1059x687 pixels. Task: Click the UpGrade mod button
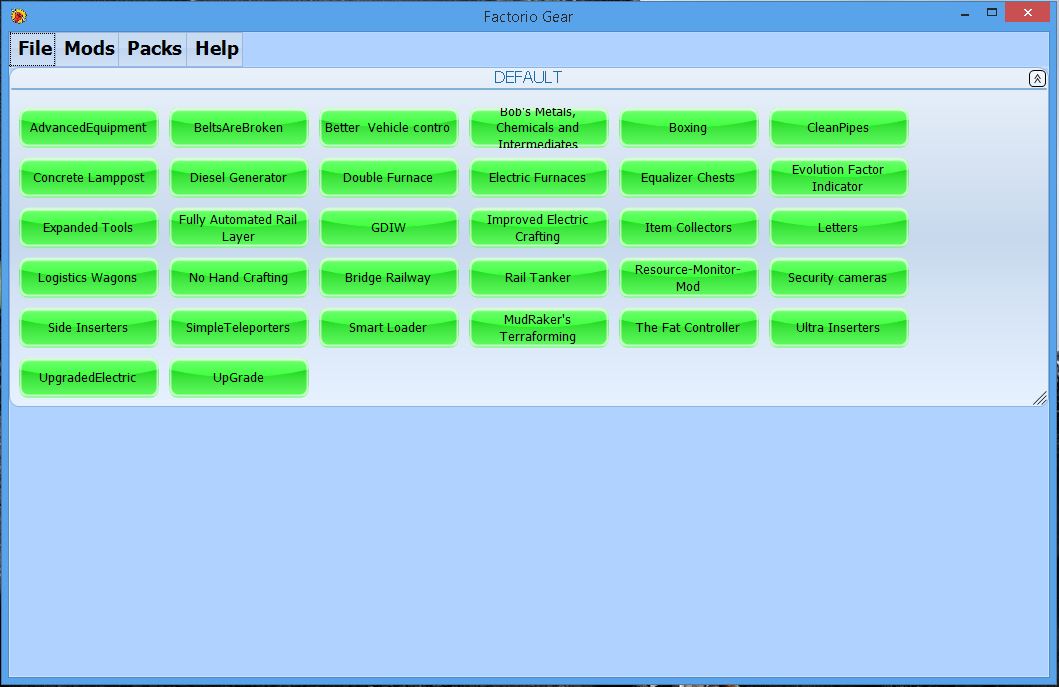pos(238,378)
